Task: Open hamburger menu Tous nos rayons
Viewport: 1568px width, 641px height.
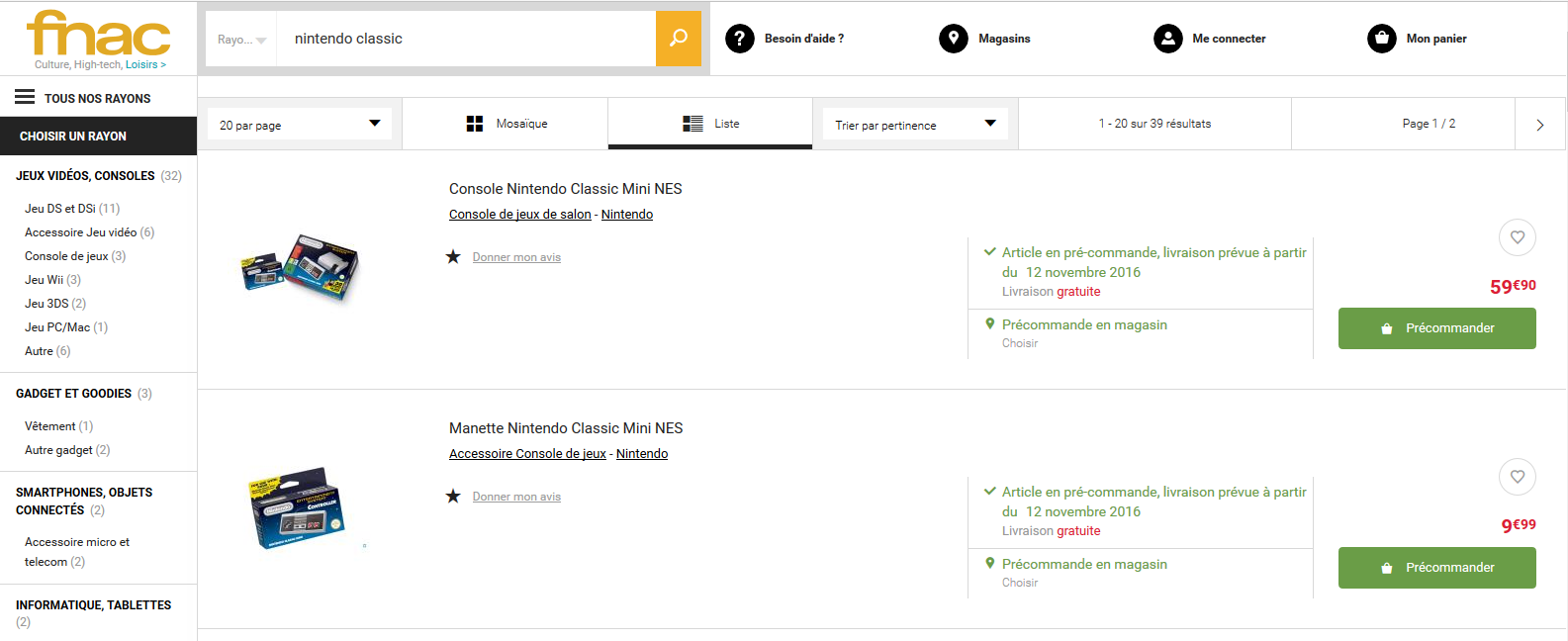Action: (x=25, y=97)
